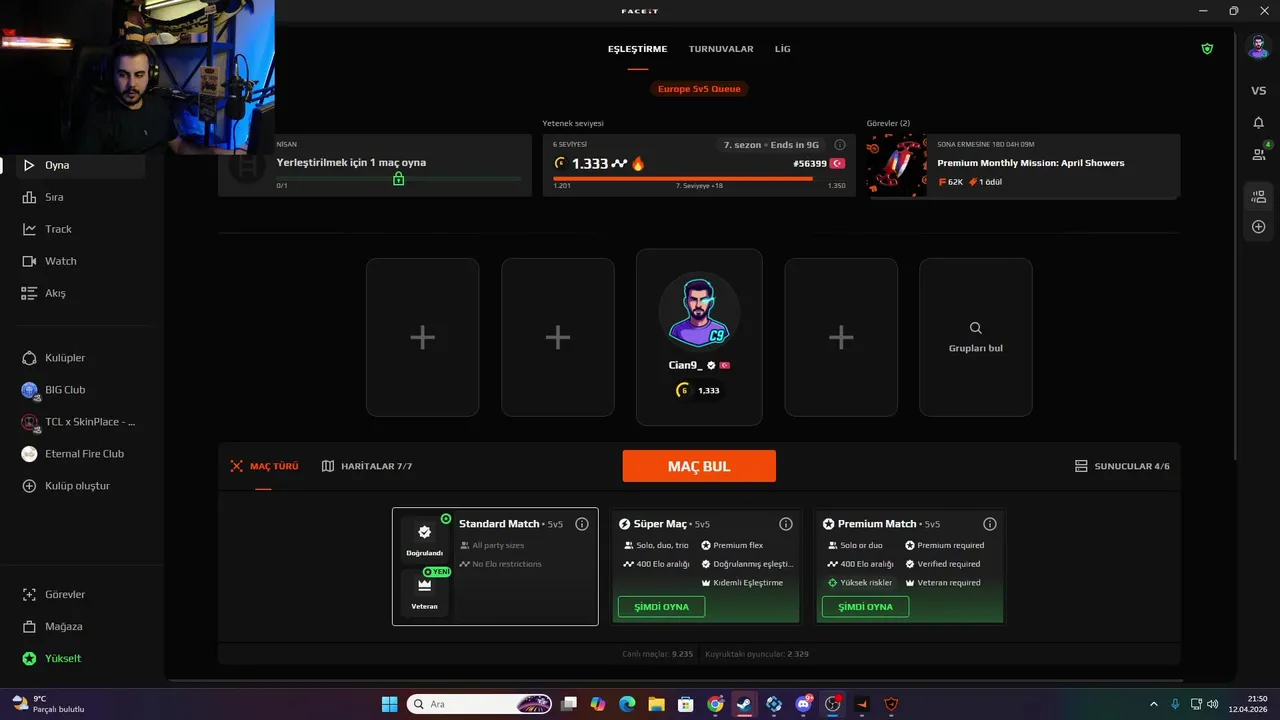This screenshot has height=720, width=1280.
Task: Click the green Yükselt upgrade icon
Action: pyautogui.click(x=29, y=658)
